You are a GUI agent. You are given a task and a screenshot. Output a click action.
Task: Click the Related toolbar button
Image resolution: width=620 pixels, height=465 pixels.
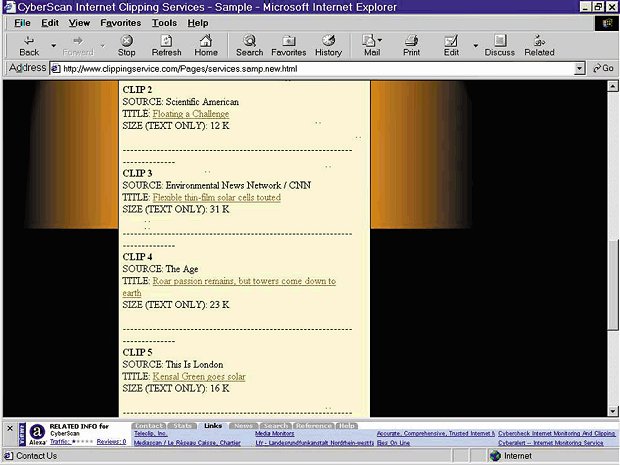click(539, 46)
